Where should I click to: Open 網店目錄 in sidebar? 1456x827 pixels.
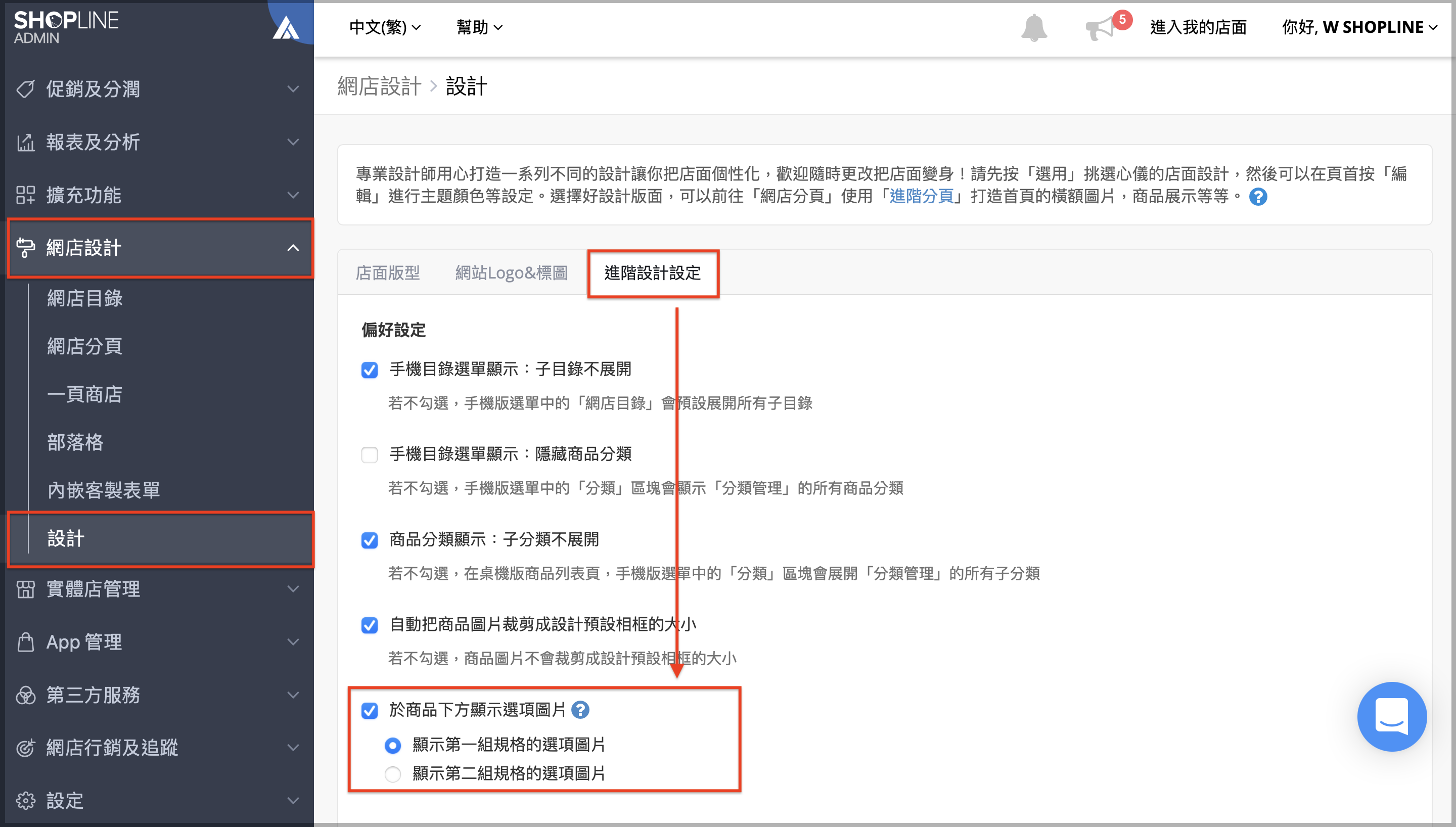click(84, 298)
